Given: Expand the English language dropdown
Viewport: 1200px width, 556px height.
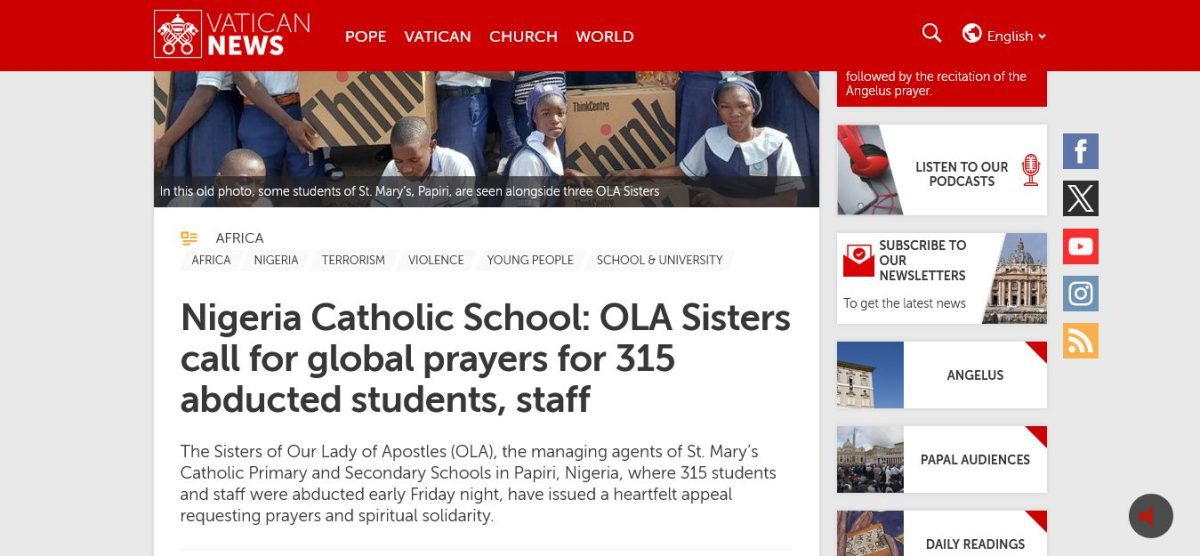Looking at the screenshot, I should coord(1016,36).
